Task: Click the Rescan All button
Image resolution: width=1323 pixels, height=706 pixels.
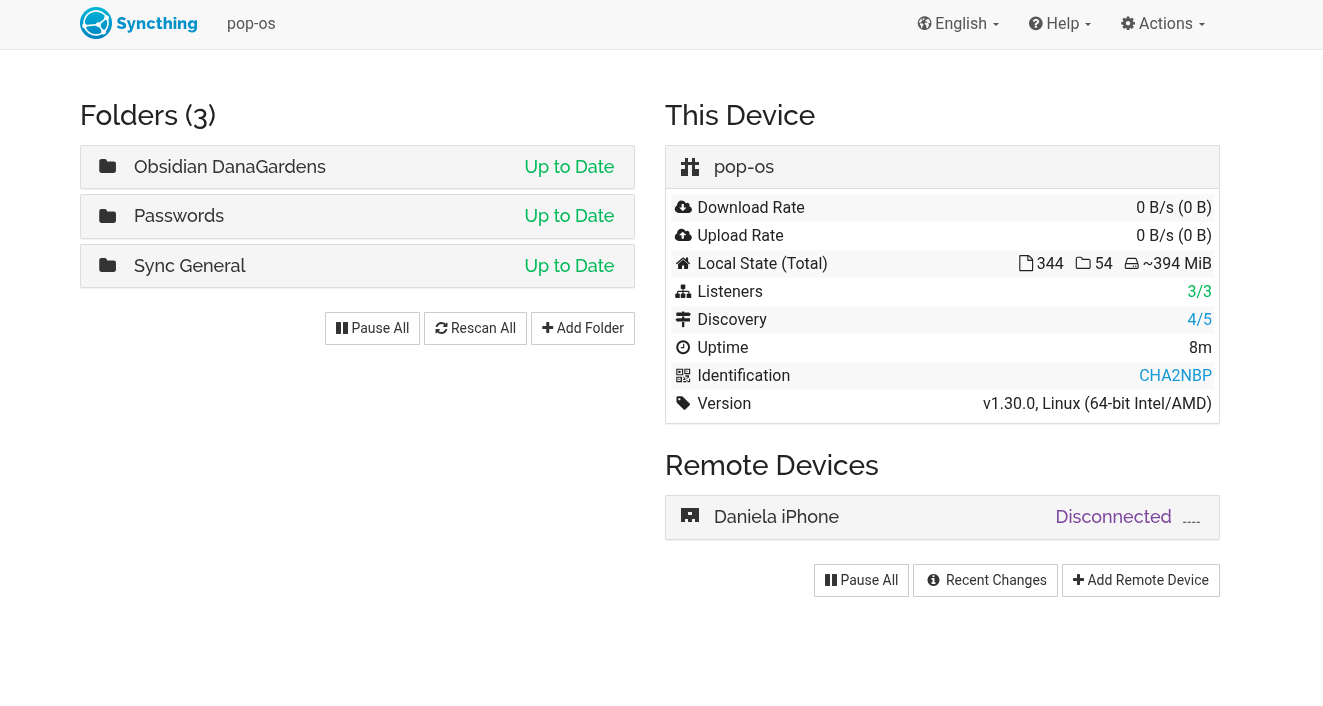Action: coord(475,328)
